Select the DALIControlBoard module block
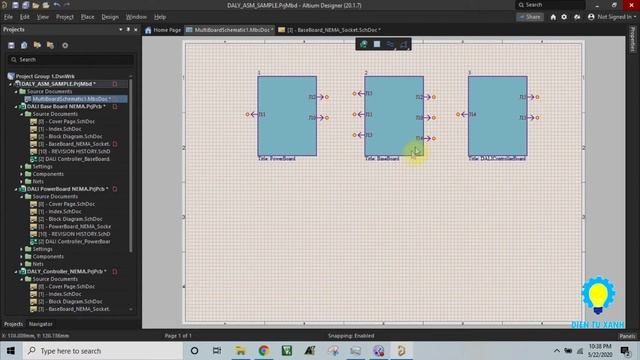640x360 pixels. click(498, 116)
